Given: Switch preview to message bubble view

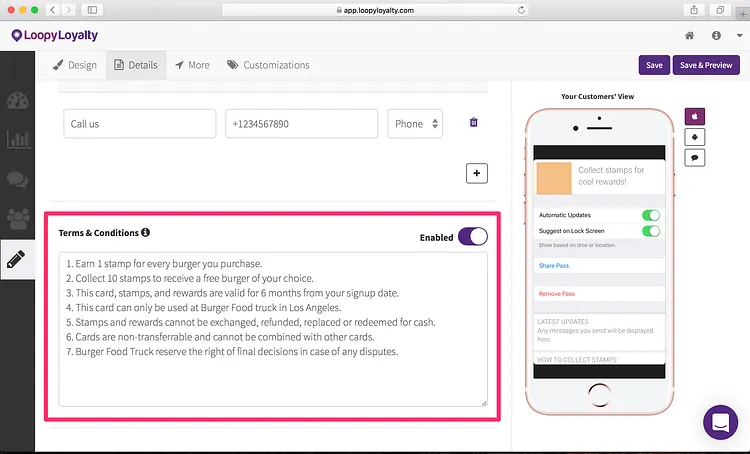Looking at the screenshot, I should coord(695,158).
